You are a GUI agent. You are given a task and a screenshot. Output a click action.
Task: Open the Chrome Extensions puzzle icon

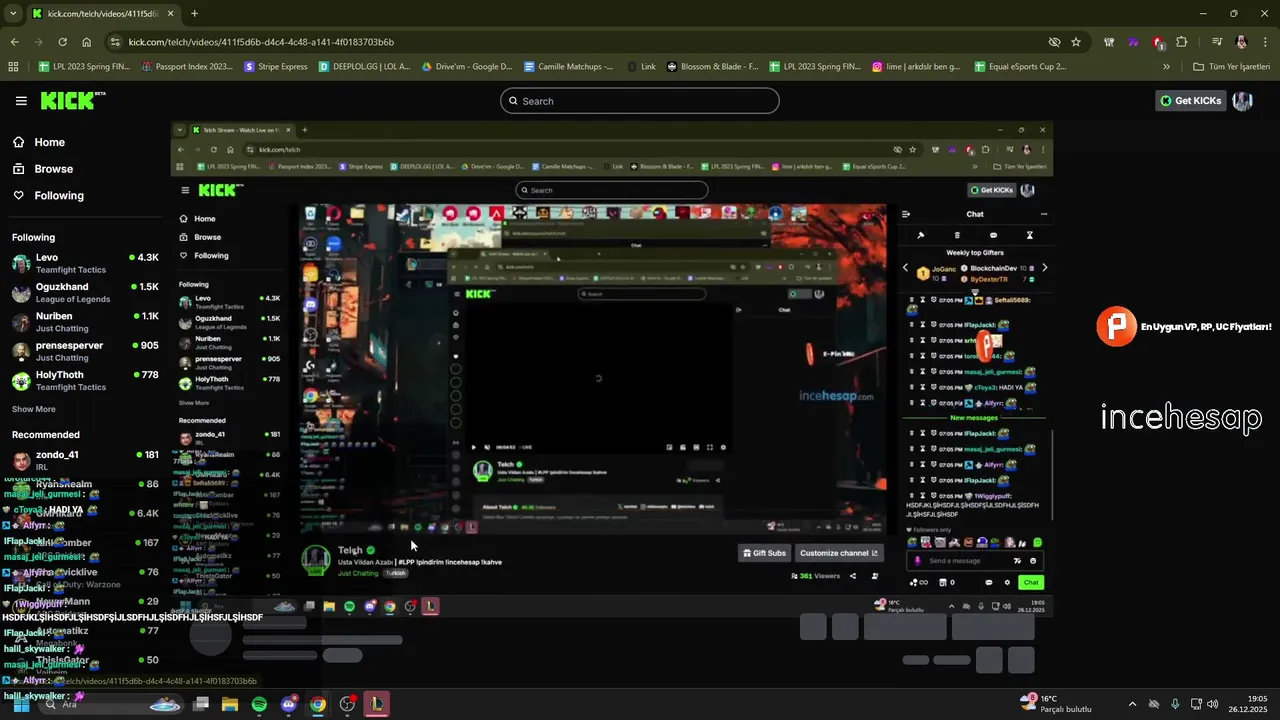tap(1182, 42)
